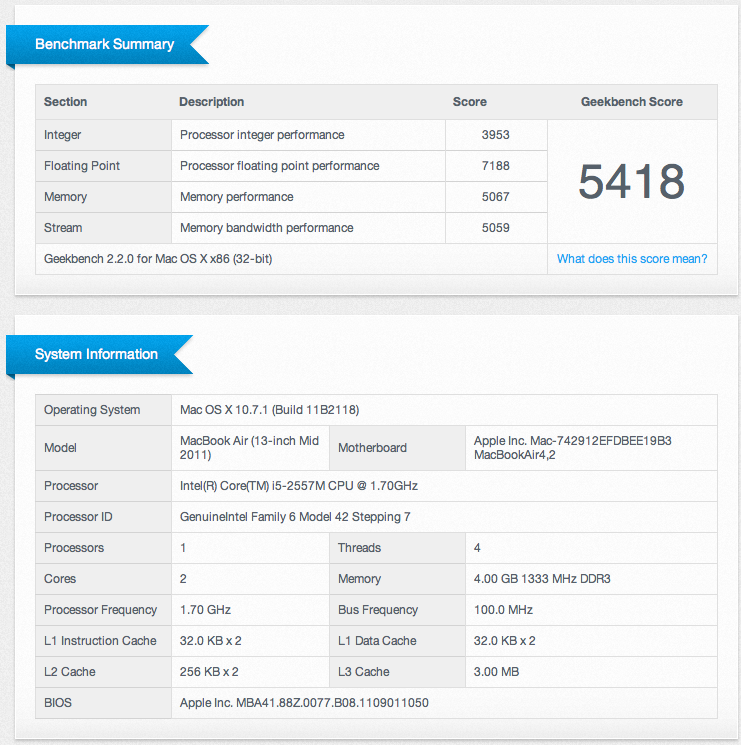The width and height of the screenshot is (741, 745).
Task: Click the Integer score value 3953
Action: (495, 135)
